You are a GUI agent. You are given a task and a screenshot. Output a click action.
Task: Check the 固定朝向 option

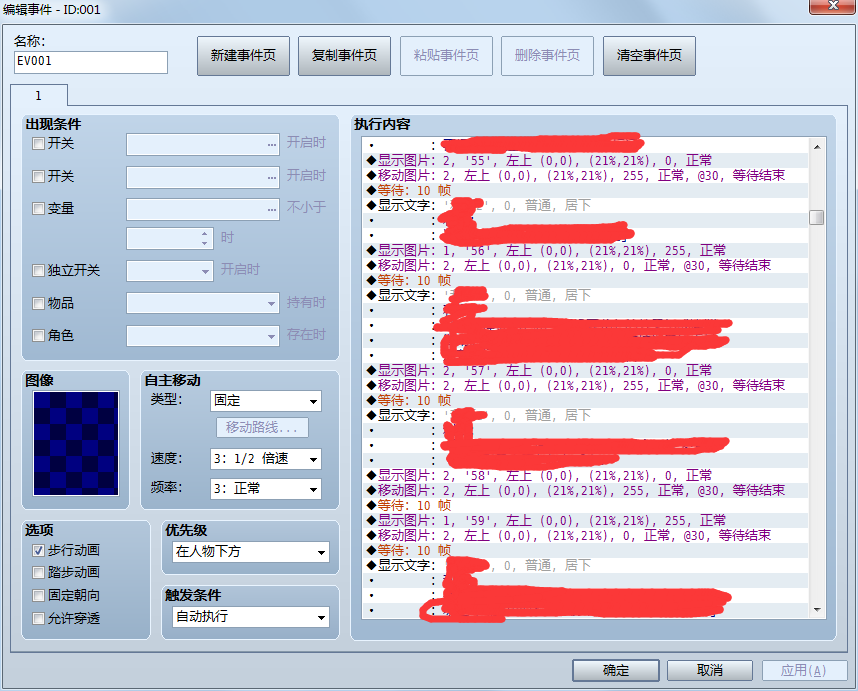tap(38, 595)
